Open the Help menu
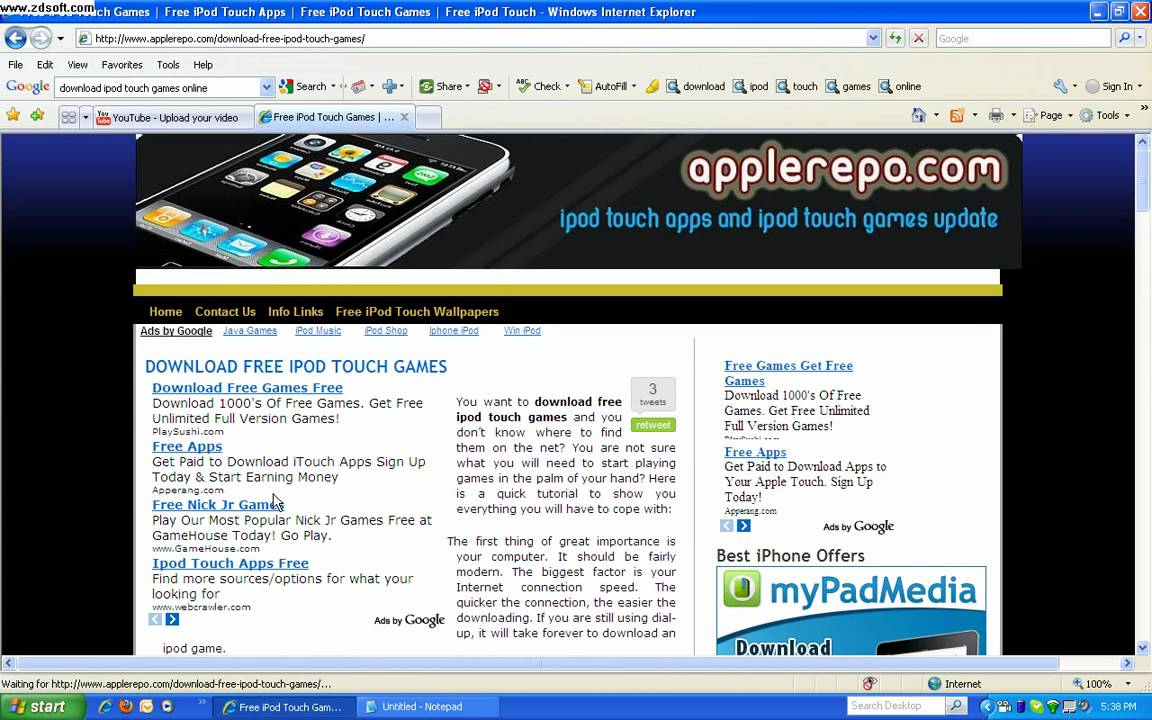The width and height of the screenshot is (1152, 720). tap(203, 65)
